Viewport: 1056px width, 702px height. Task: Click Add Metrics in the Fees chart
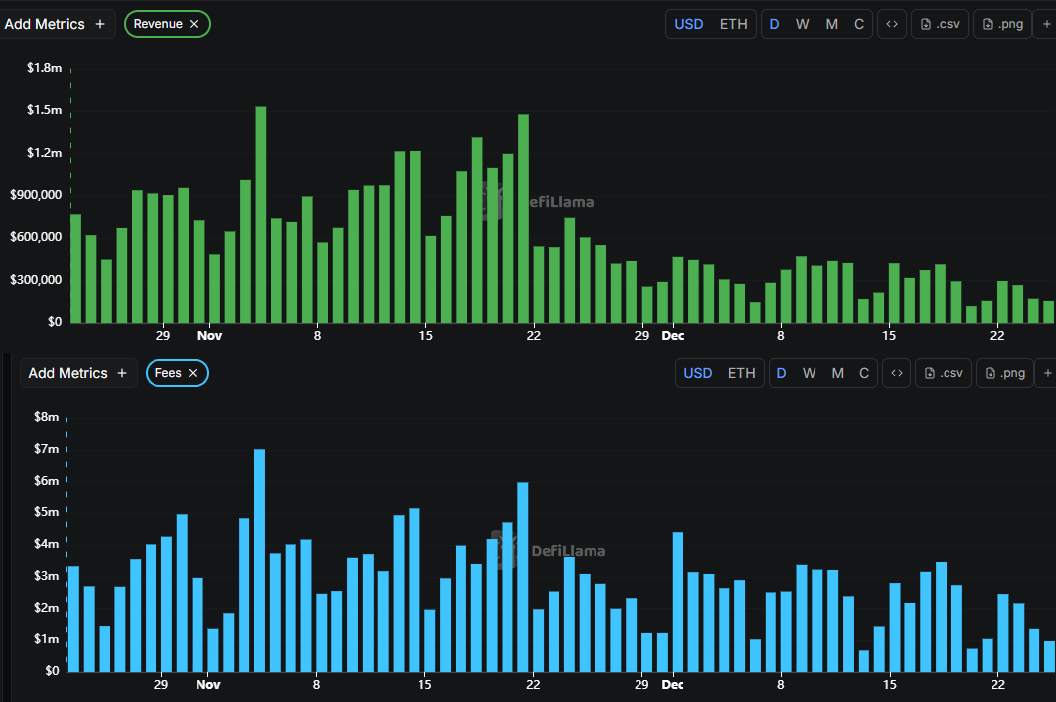(78, 373)
